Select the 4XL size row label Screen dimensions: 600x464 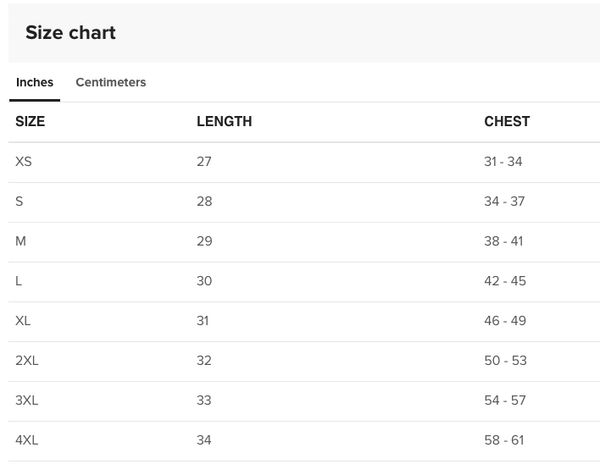coord(27,440)
